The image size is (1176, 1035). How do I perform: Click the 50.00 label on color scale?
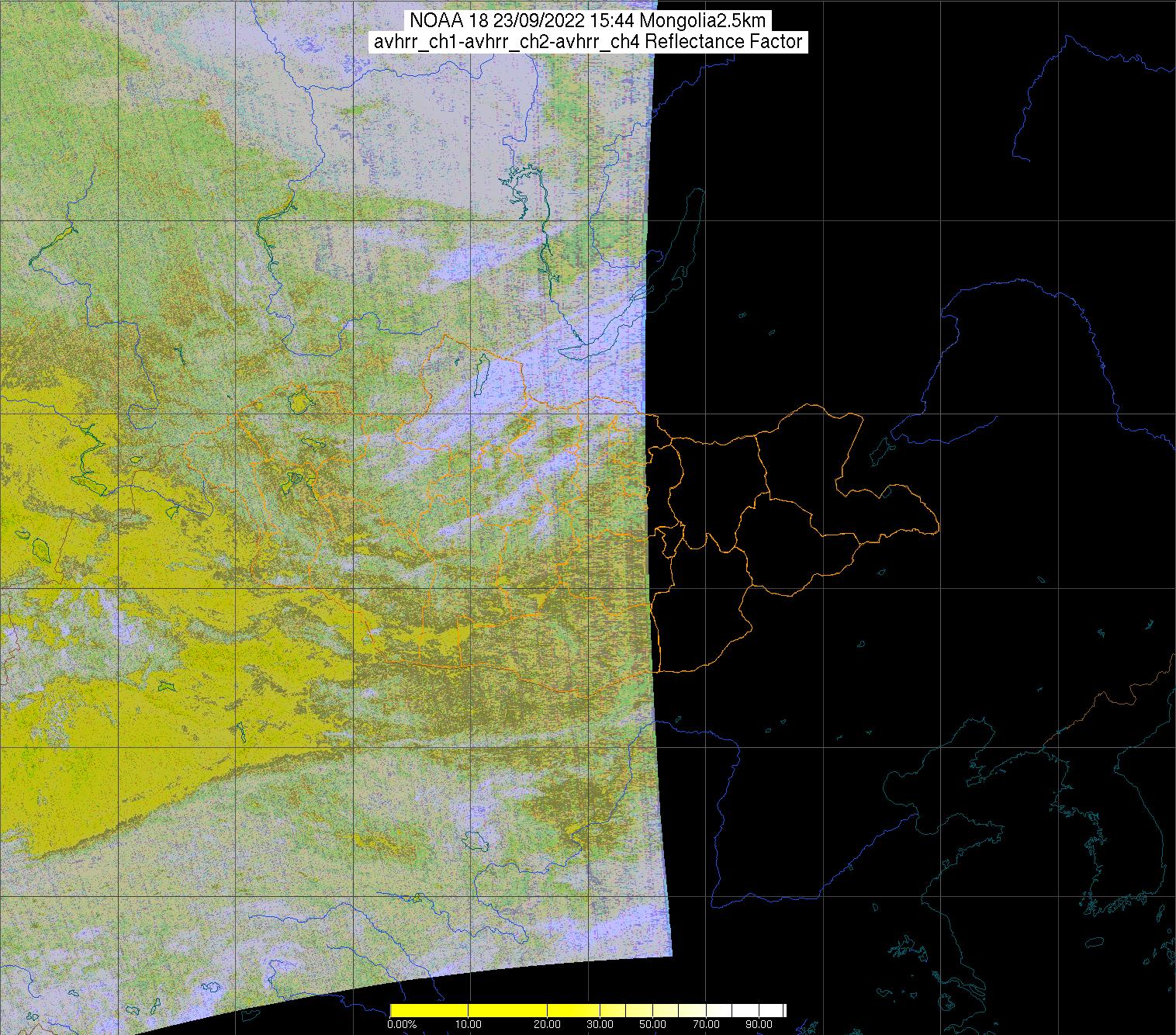click(x=652, y=1025)
